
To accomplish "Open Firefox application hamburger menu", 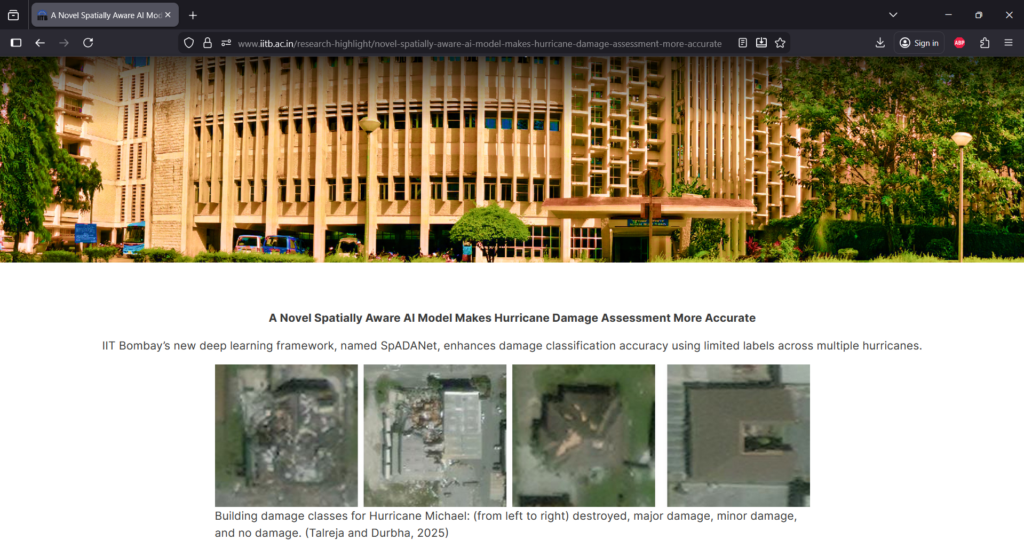I will coord(1008,43).
